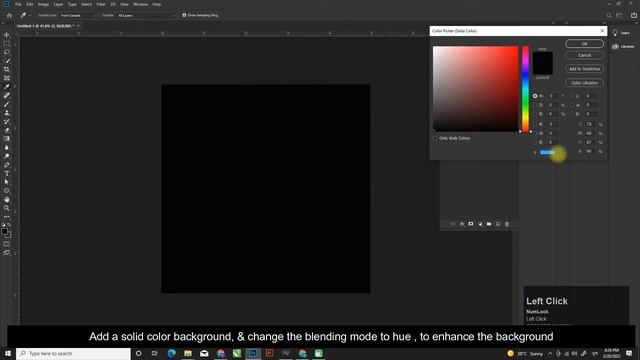Select the Crop tool
640x360 pixels.
[7, 69]
